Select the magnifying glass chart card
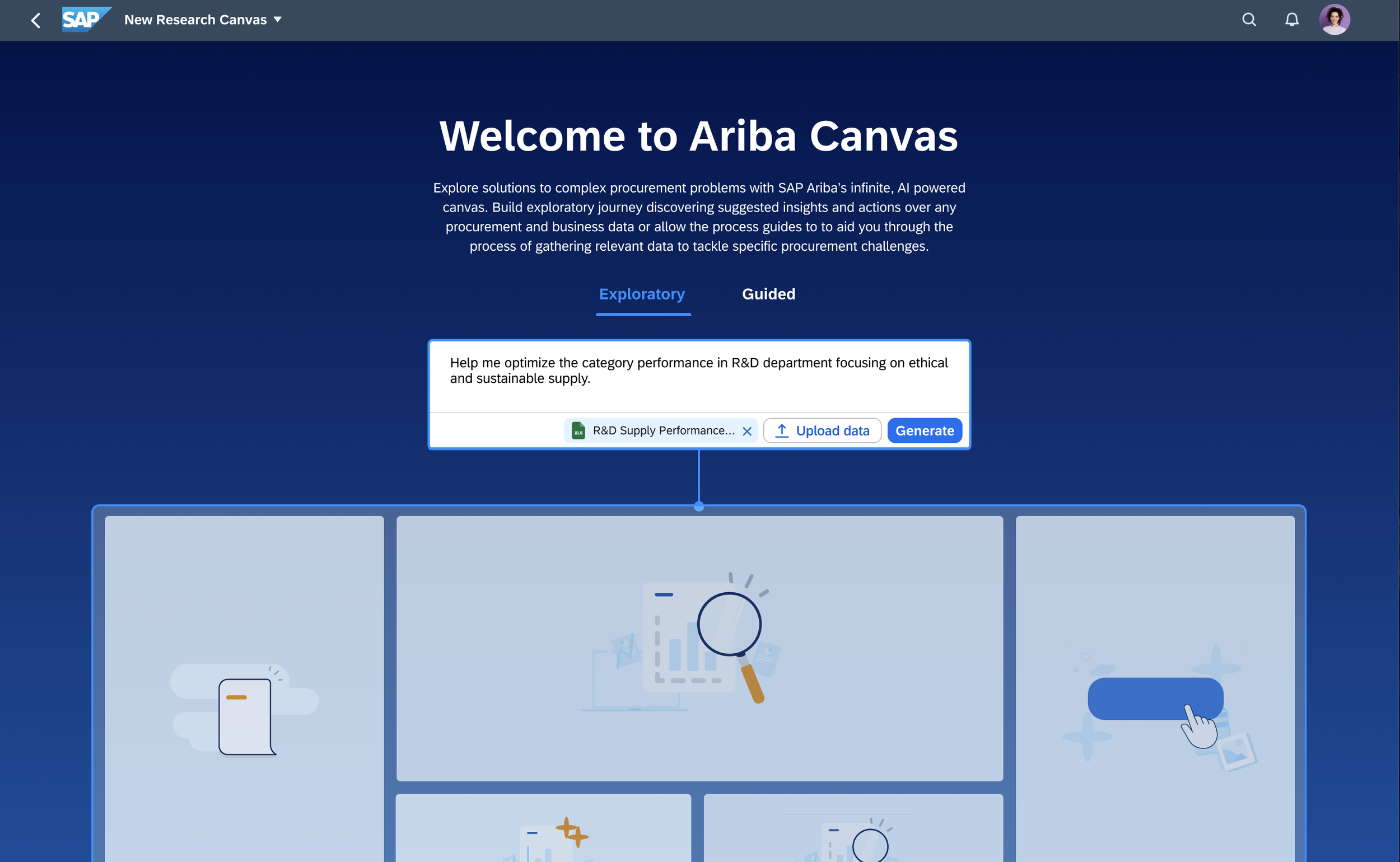This screenshot has width=1400, height=862. [x=699, y=648]
